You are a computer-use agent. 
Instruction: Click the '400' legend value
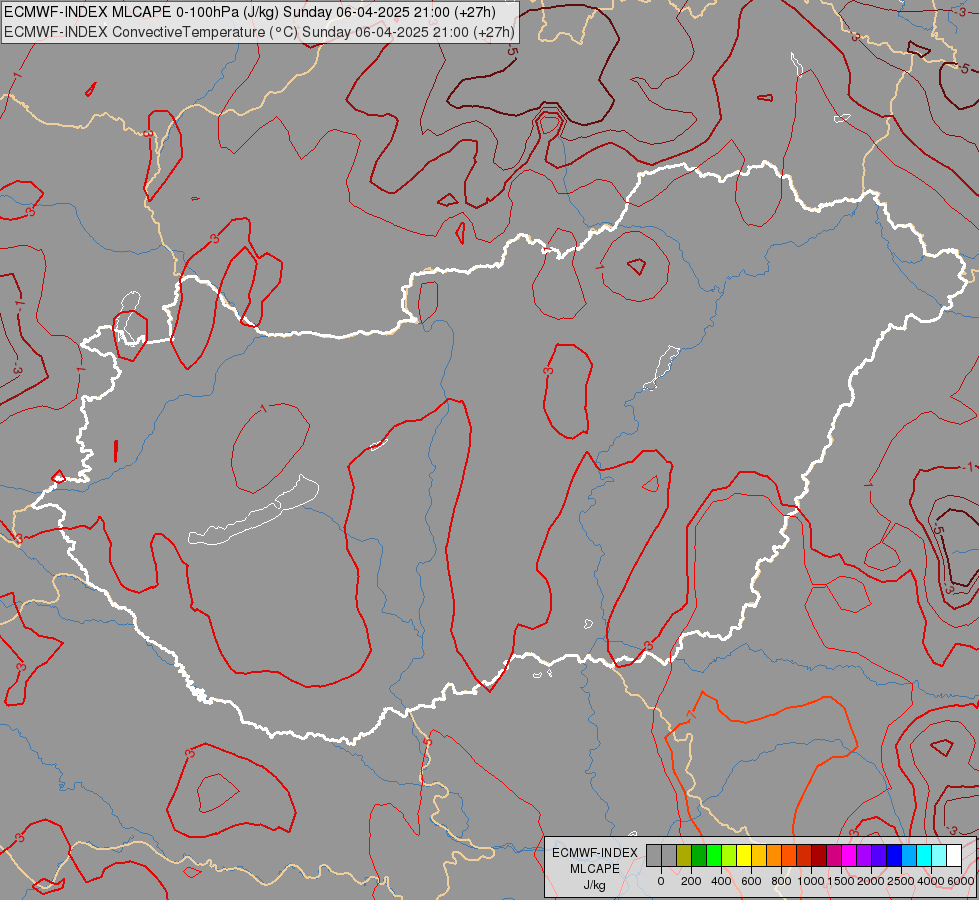(x=721, y=881)
